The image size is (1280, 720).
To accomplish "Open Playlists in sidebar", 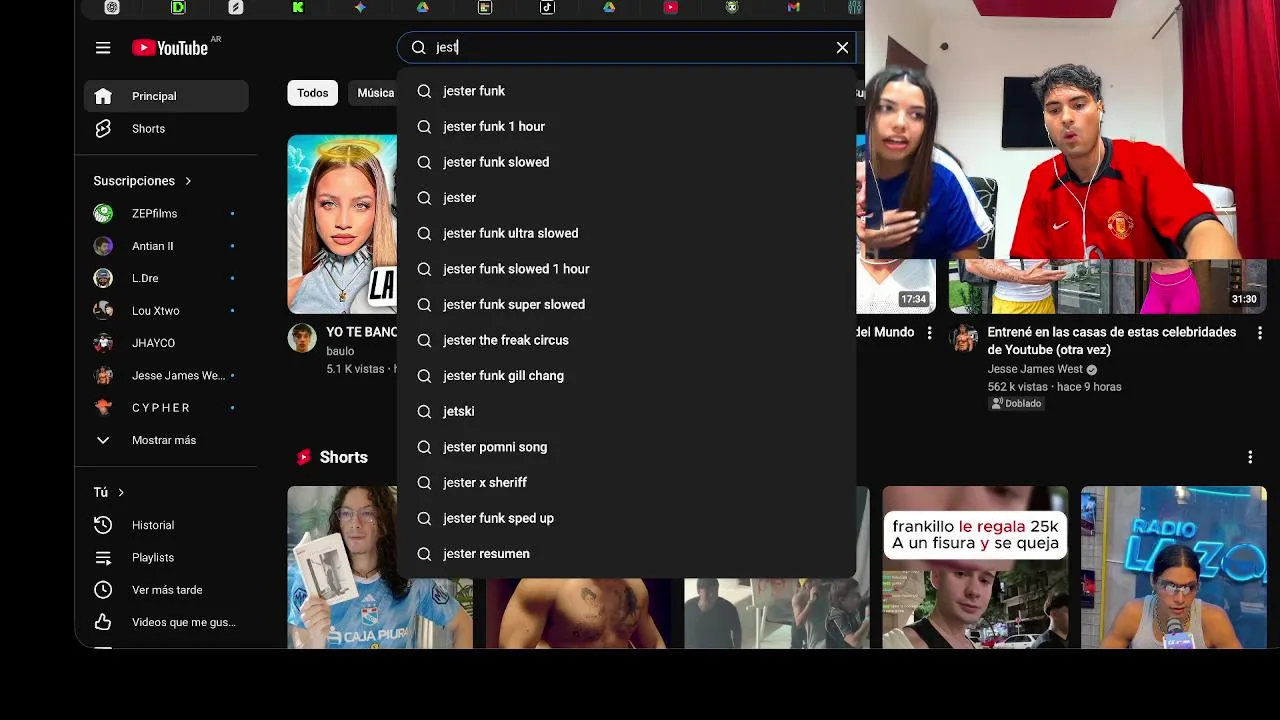I will 166,558.
